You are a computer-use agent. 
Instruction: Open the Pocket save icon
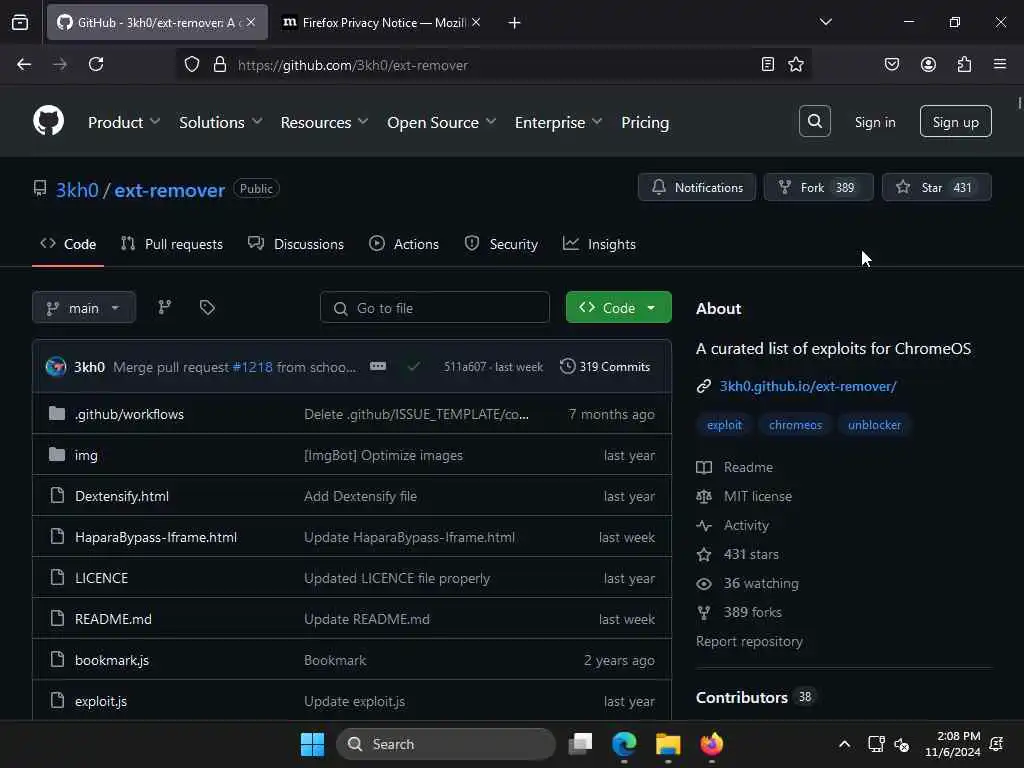click(891, 64)
